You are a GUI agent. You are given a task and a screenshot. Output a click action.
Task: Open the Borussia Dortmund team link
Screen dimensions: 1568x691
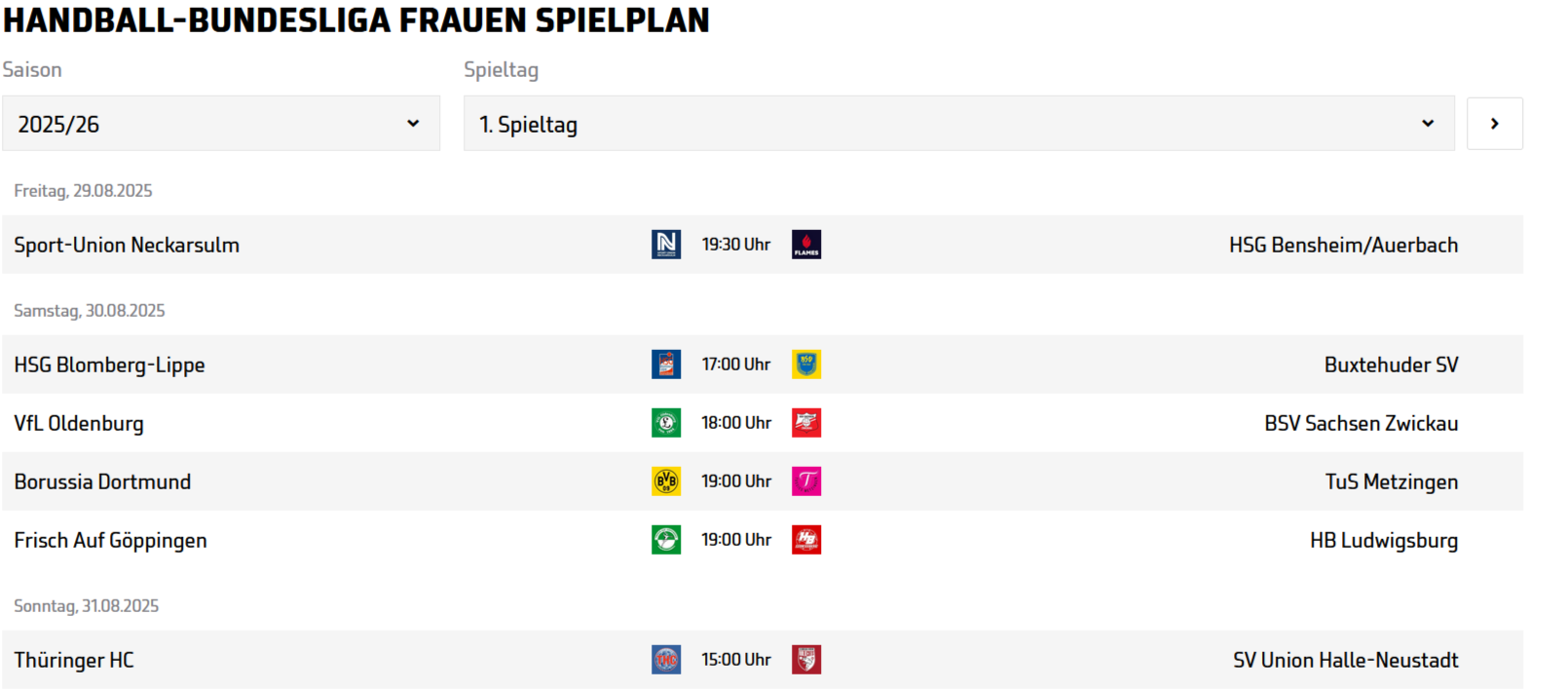coord(102,481)
